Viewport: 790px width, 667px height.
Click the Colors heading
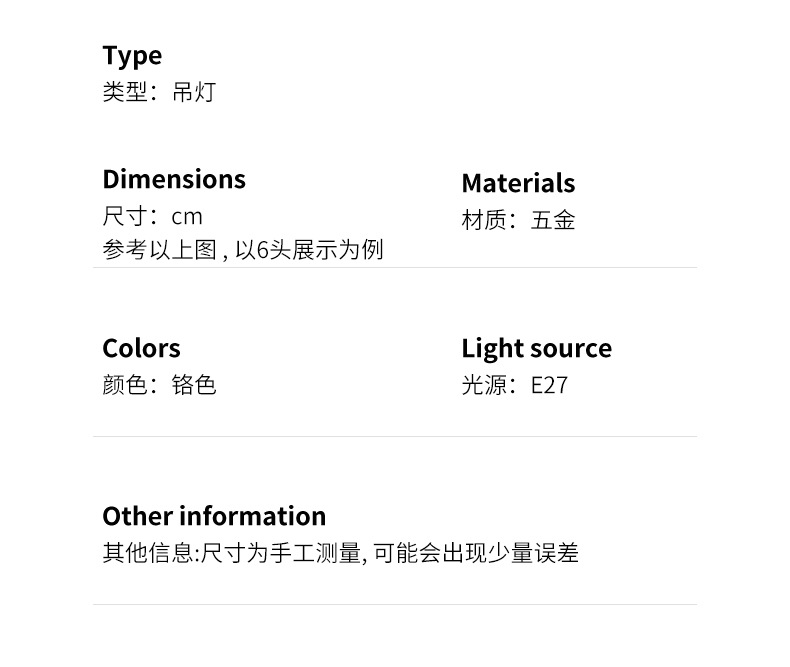coord(141,348)
